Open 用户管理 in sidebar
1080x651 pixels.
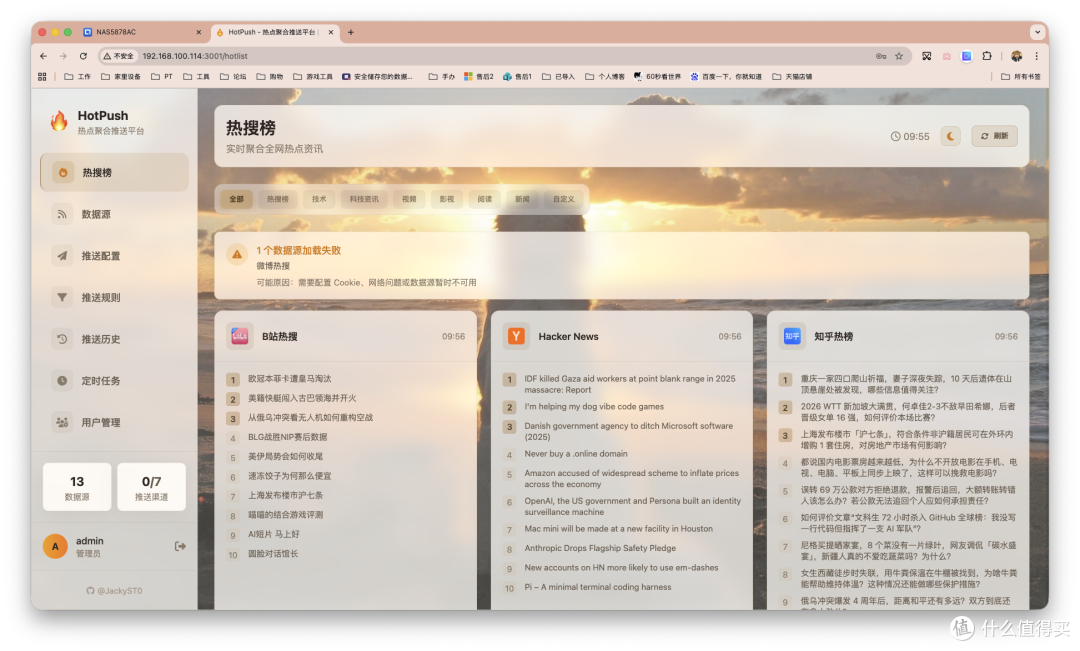[x=114, y=422]
